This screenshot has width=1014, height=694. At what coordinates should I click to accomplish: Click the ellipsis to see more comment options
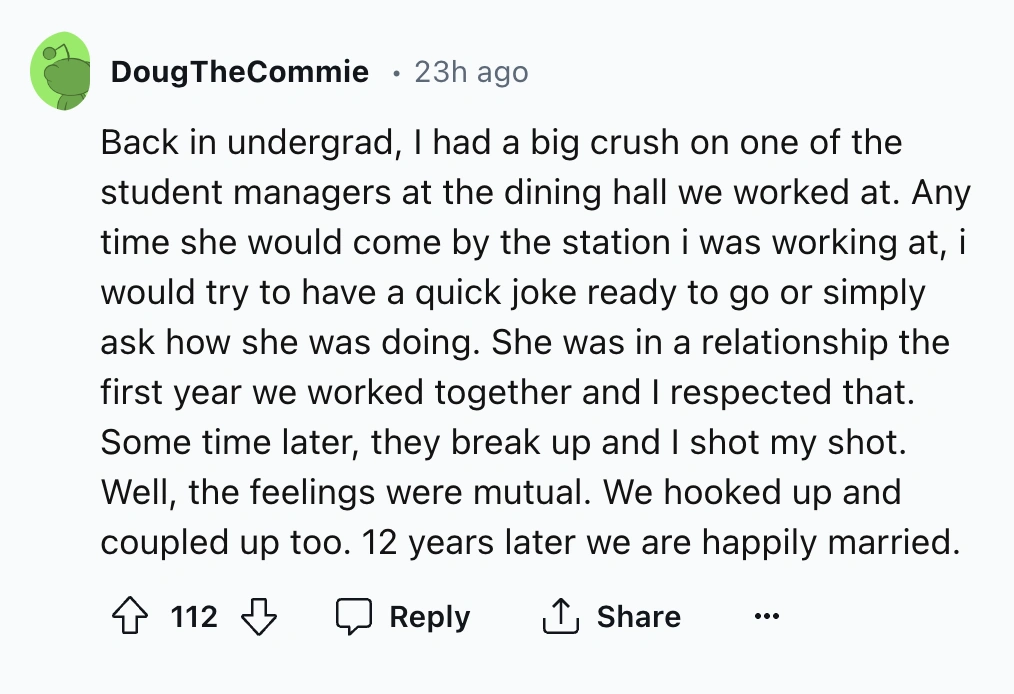click(x=766, y=617)
